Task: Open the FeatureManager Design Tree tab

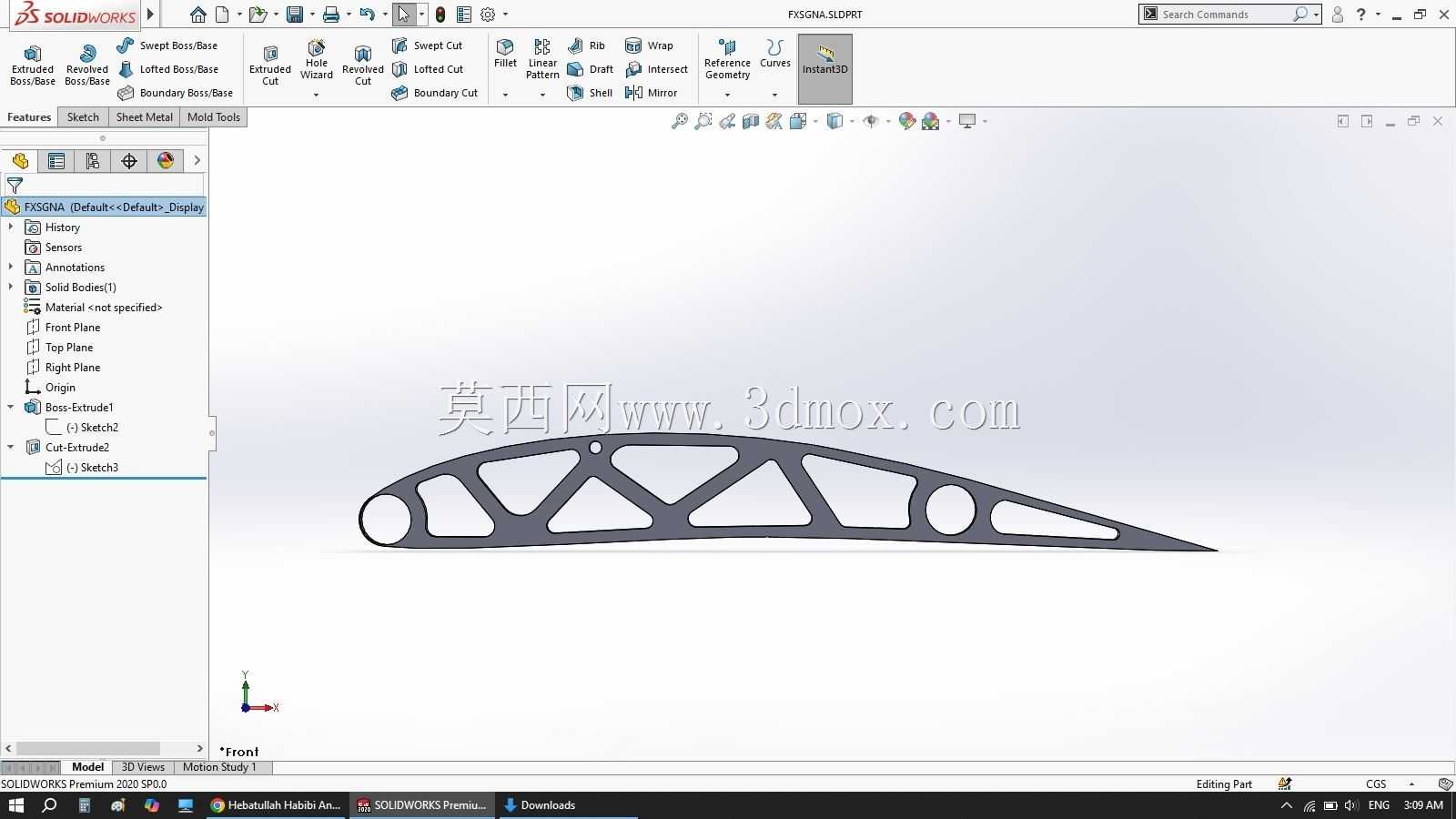Action: (20, 161)
